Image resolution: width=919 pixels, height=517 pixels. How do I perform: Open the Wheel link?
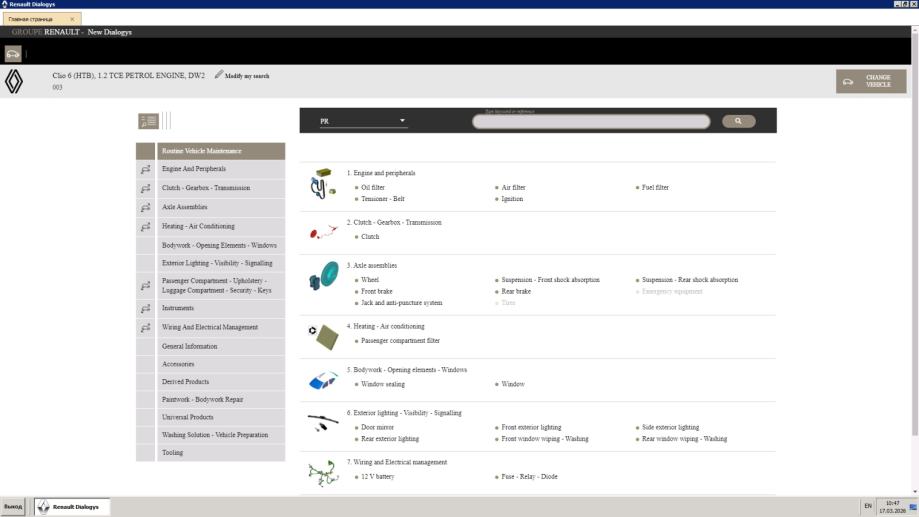tap(370, 280)
